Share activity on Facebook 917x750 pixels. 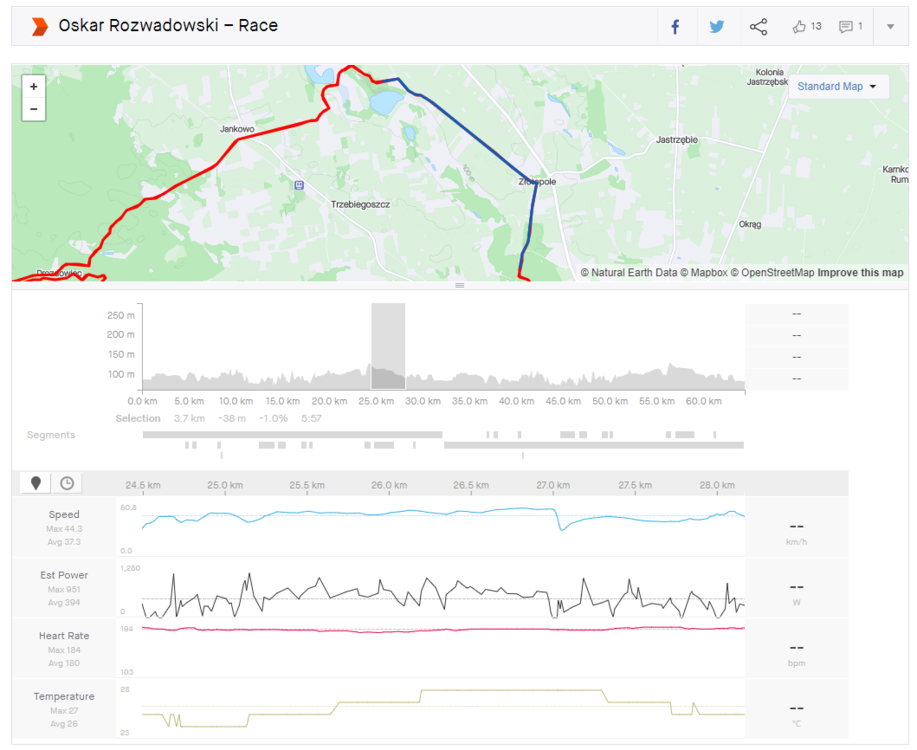675,27
